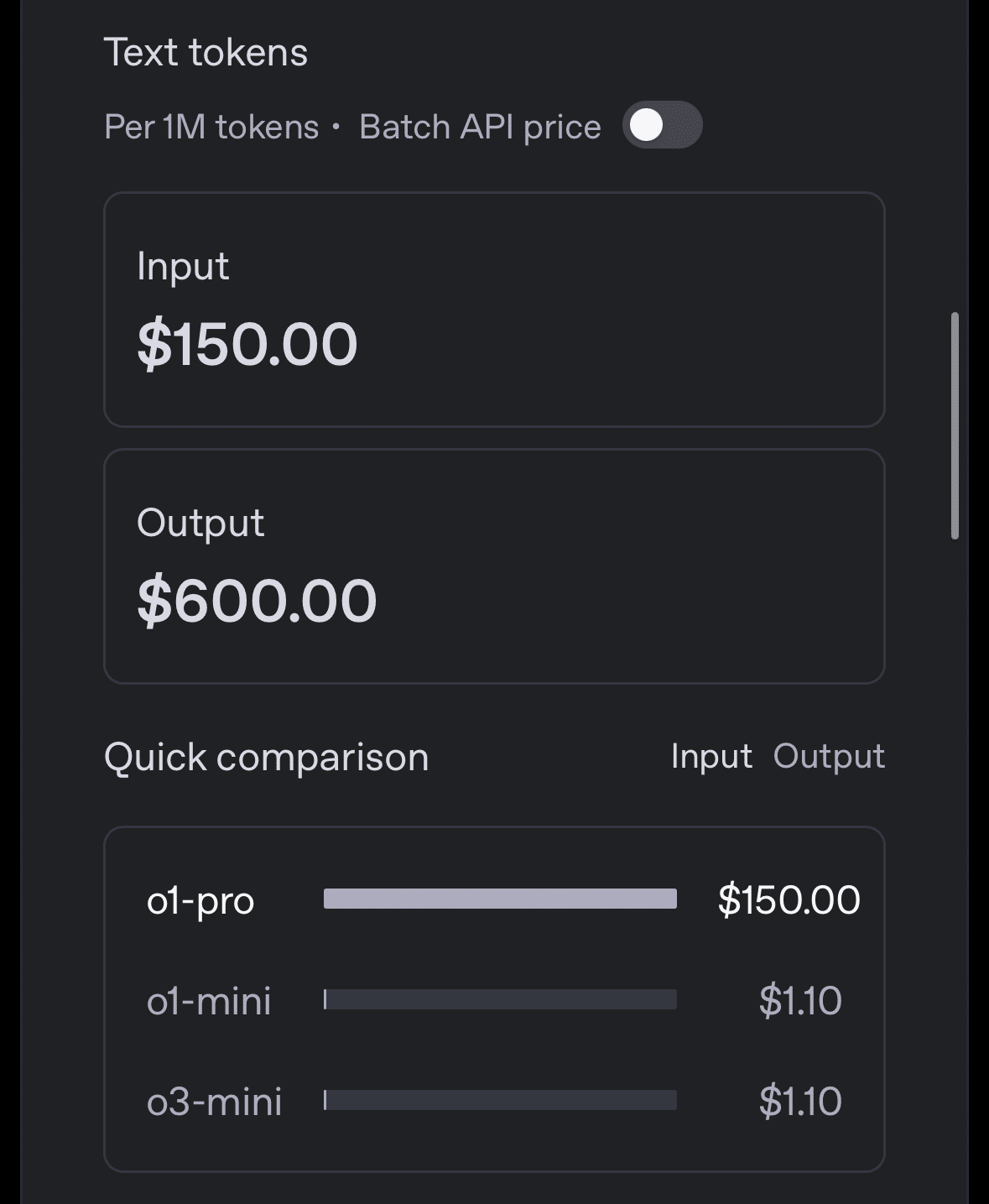Select the Input tab in Quick comparison
The width and height of the screenshot is (989, 1204).
click(711, 757)
